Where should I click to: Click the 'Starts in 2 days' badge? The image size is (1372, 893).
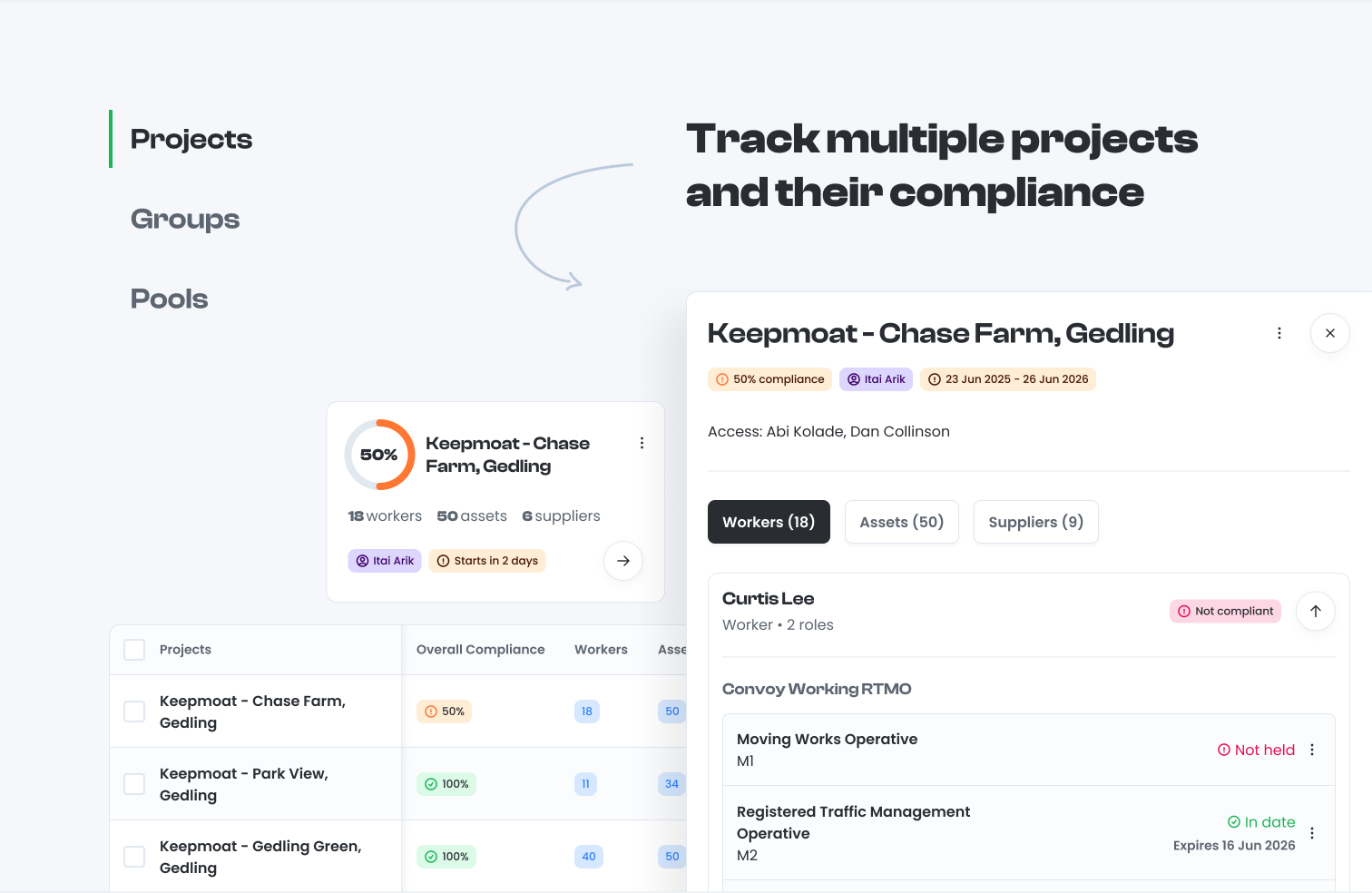coord(487,561)
